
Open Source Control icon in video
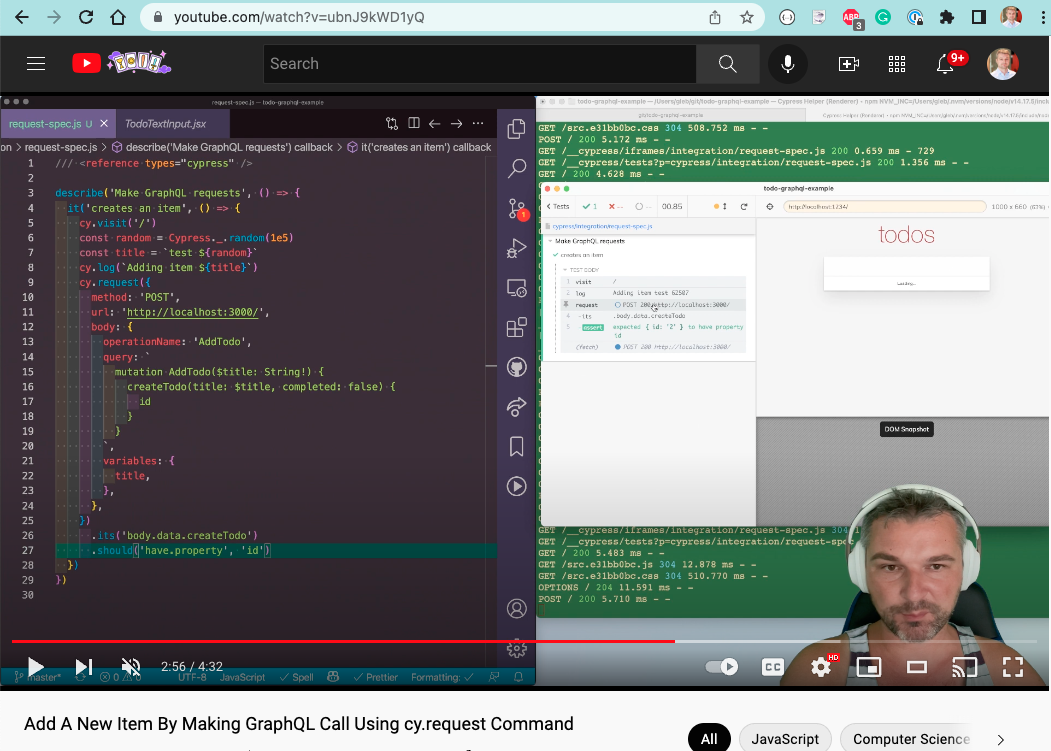[x=516, y=209]
